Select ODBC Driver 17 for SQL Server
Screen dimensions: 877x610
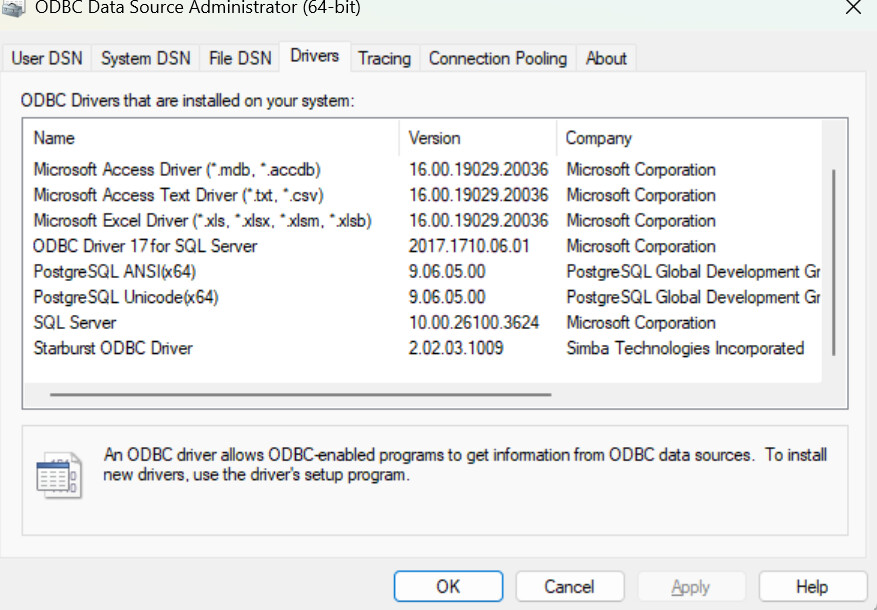(145, 246)
